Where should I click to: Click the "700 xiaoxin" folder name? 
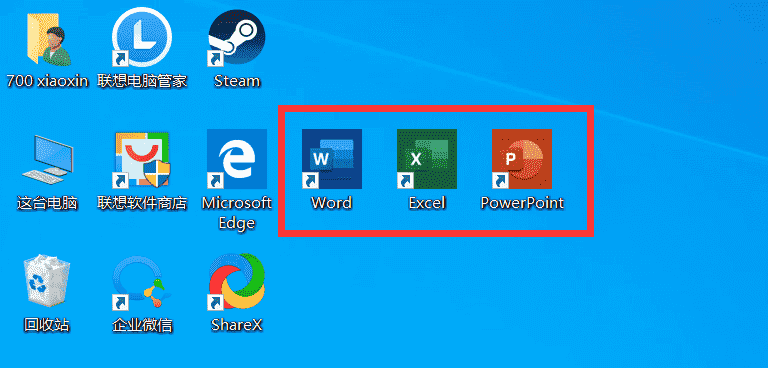pos(47,80)
